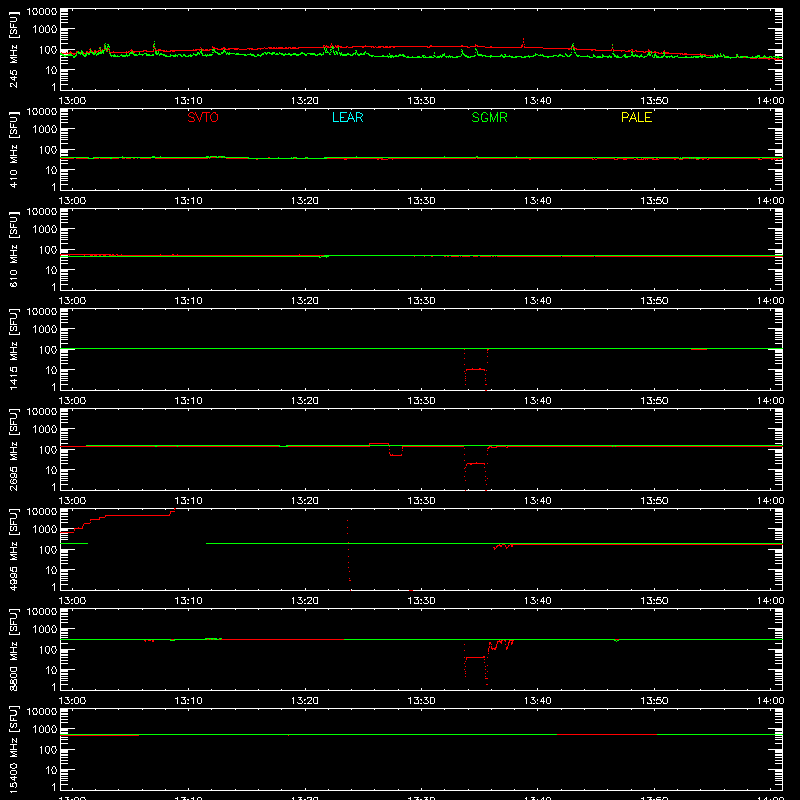Screen dimensions: 800x800
Task: Select the 1415 MHz [SFU] axis title
Action: coord(14,349)
